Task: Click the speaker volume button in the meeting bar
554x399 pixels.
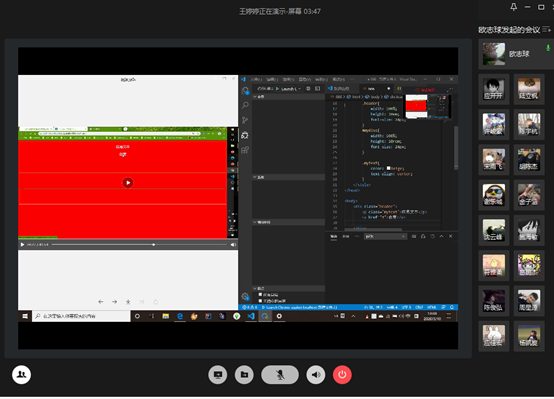Action: pyautogui.click(x=316, y=375)
